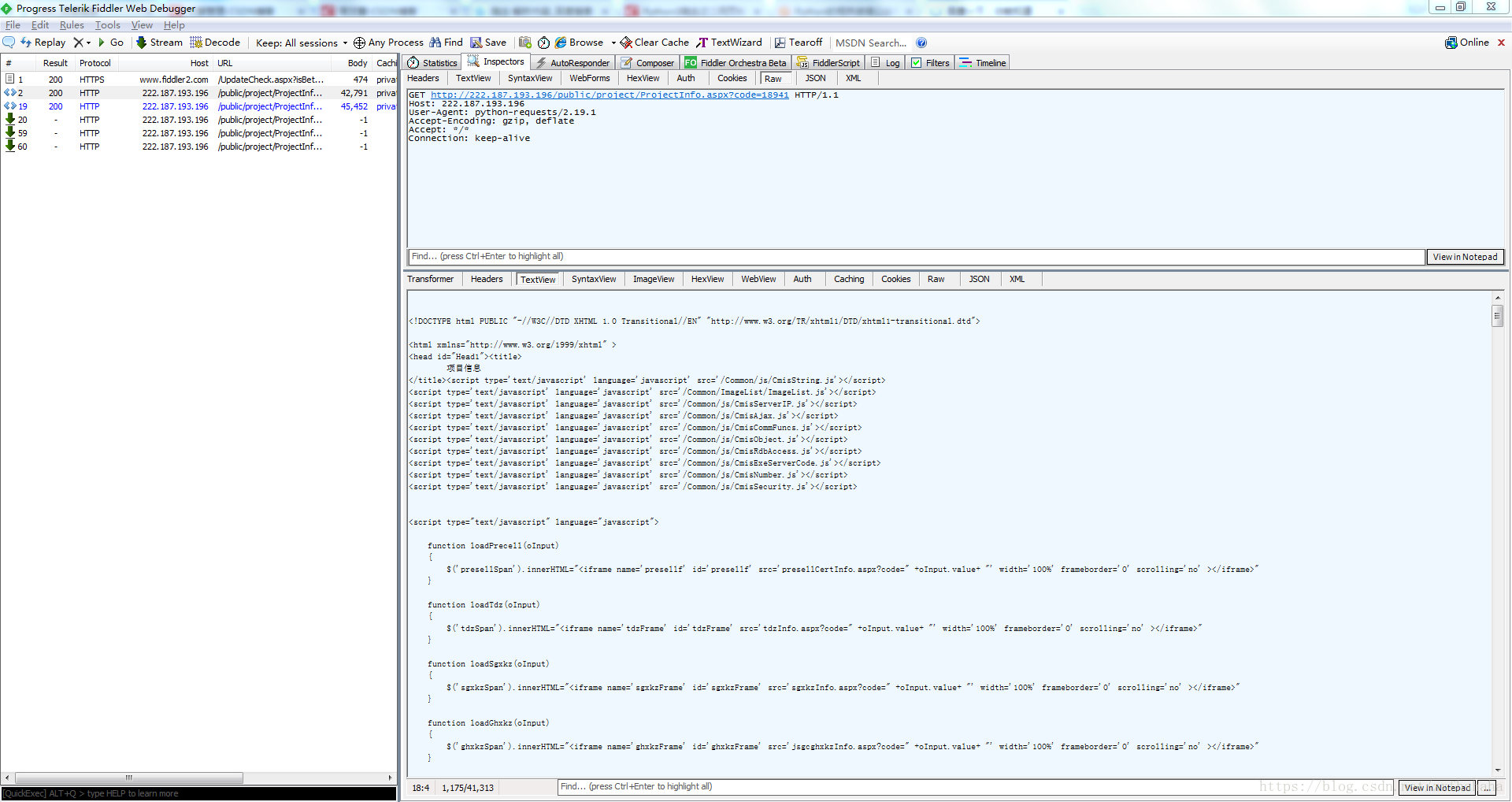
Task: Click the Replay toolbar button
Action: pyautogui.click(x=43, y=43)
